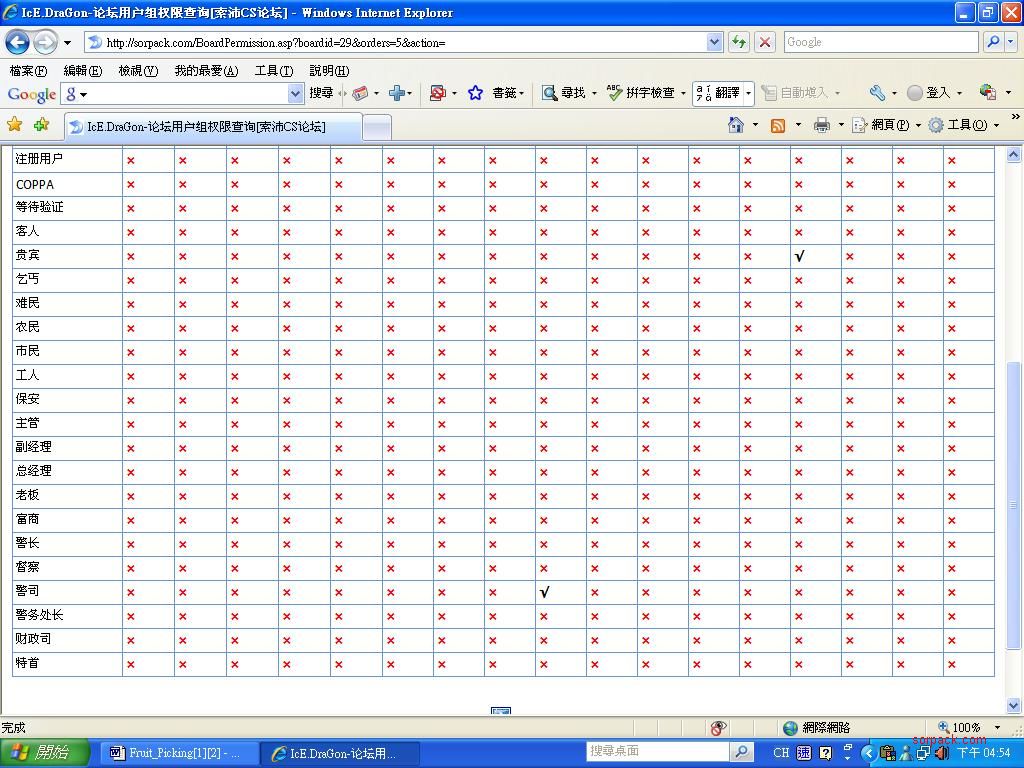Open the 檢視 menu
Screen dimensions: 1024x768
137,71
